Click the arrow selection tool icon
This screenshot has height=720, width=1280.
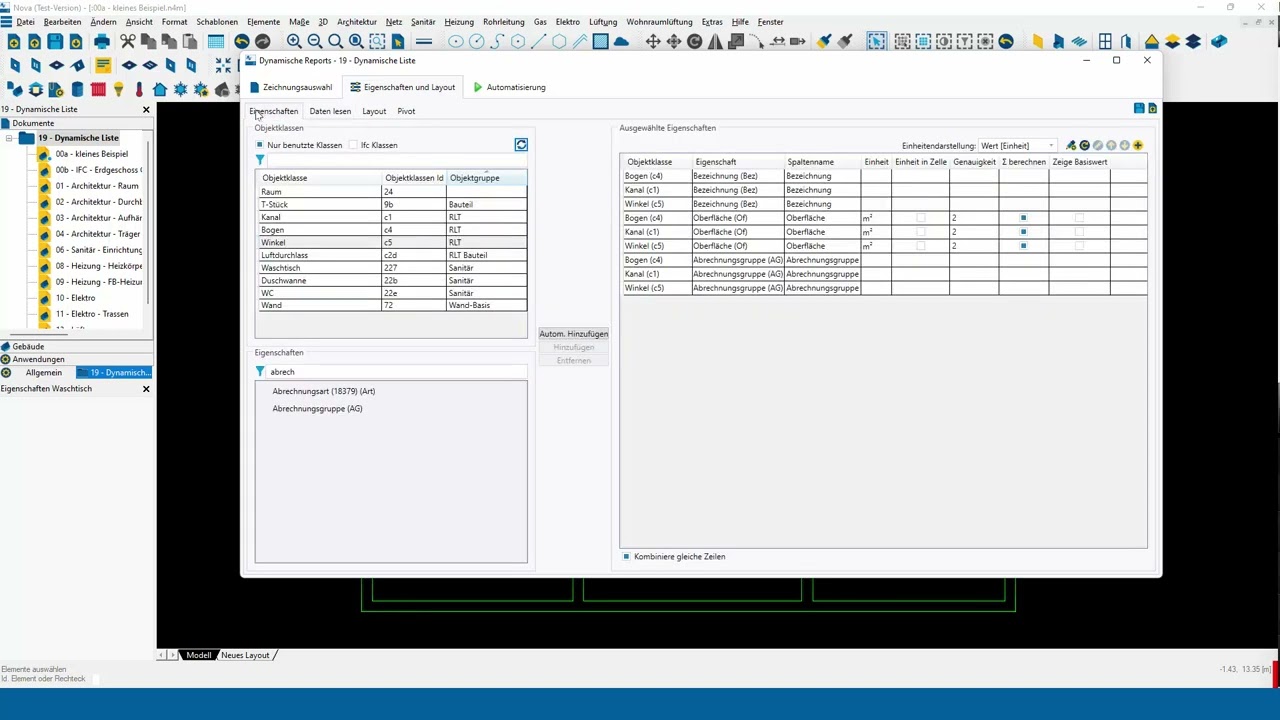point(876,42)
